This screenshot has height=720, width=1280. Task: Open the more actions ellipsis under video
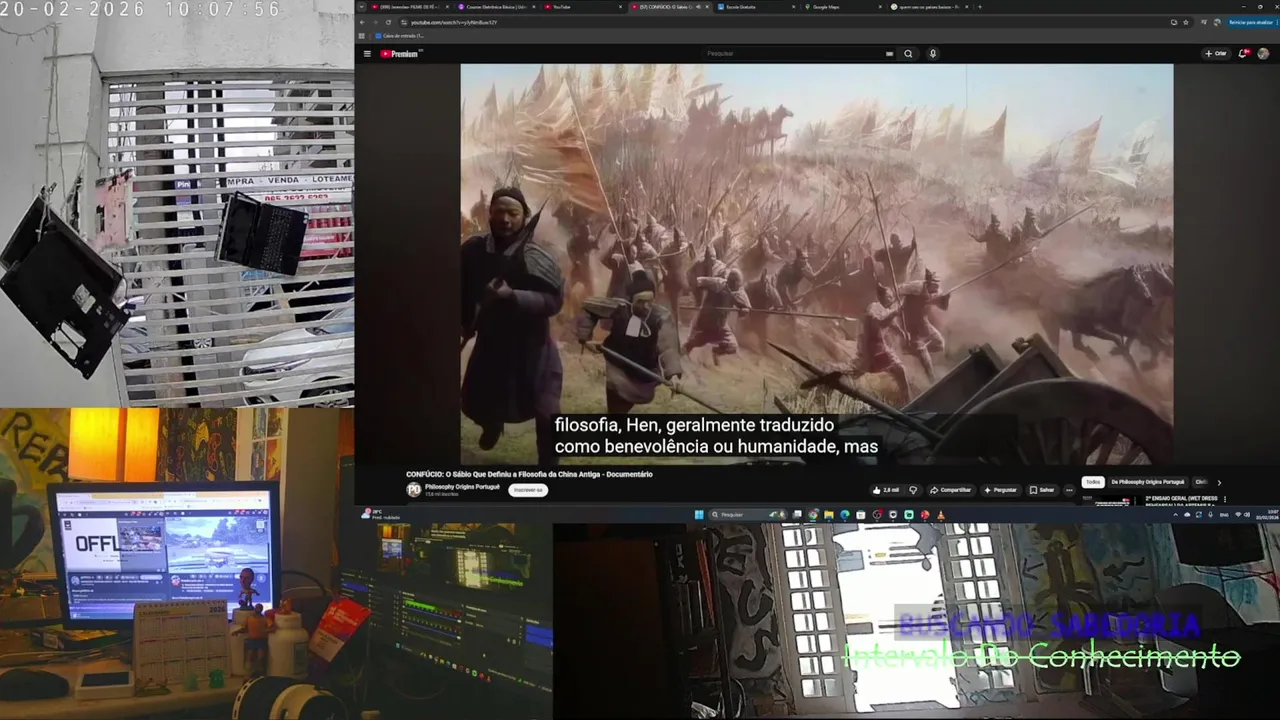(1069, 490)
